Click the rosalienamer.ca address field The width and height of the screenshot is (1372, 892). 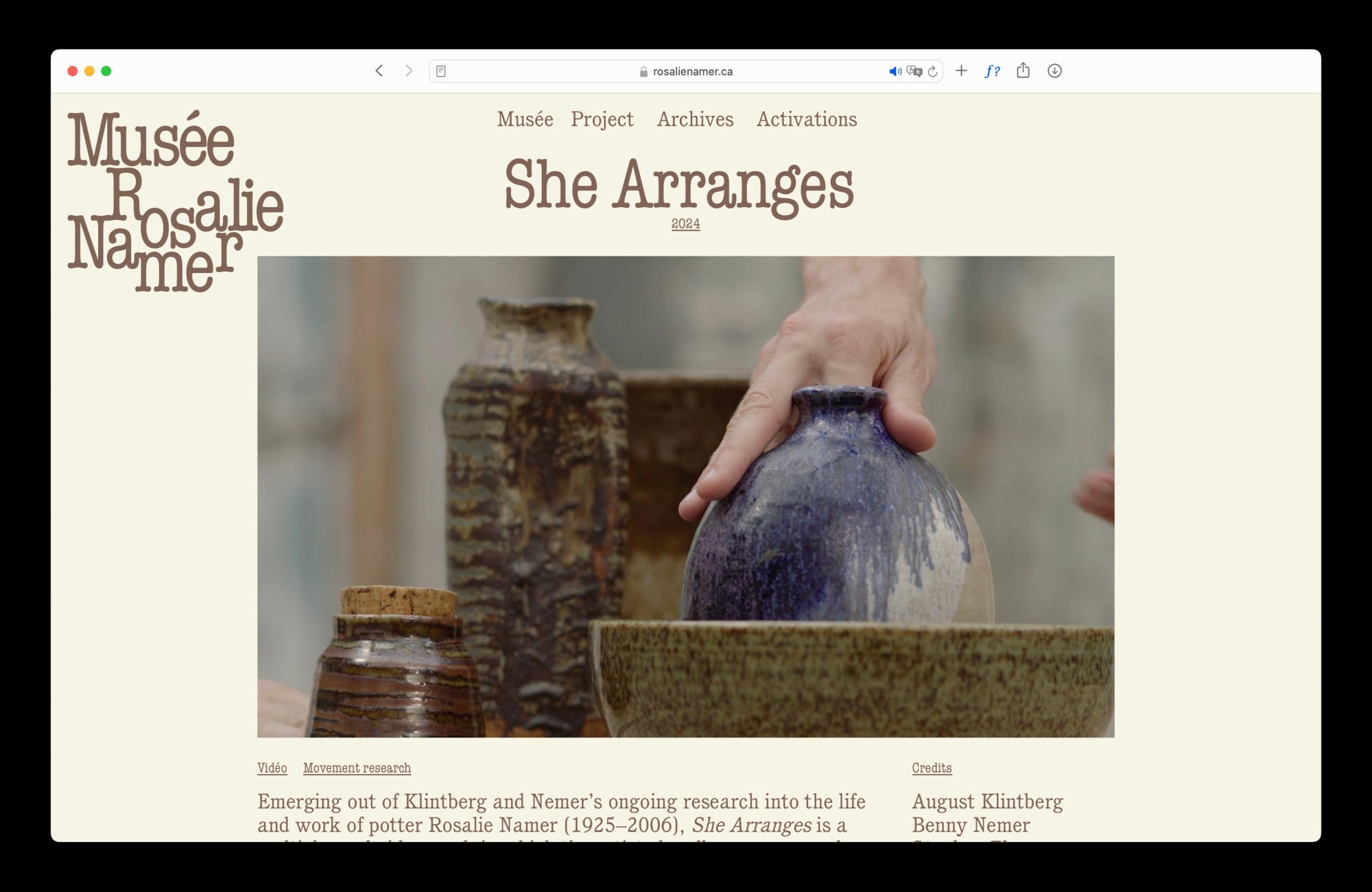(691, 71)
